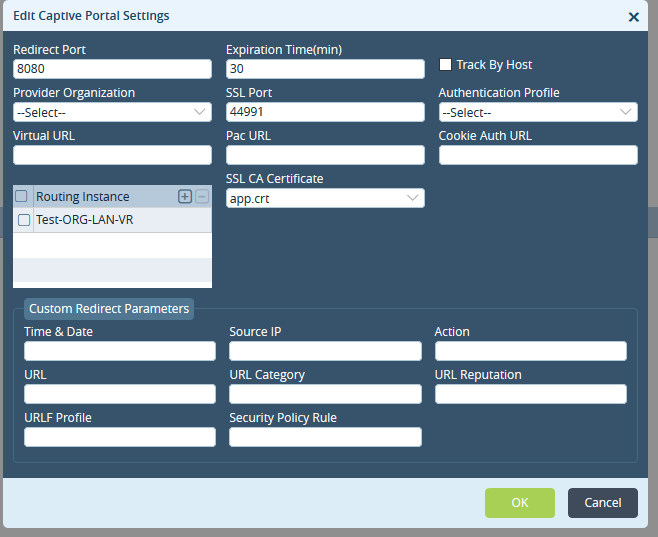Click the remove Routing Instance minus icon
The image size is (658, 537).
(202, 196)
